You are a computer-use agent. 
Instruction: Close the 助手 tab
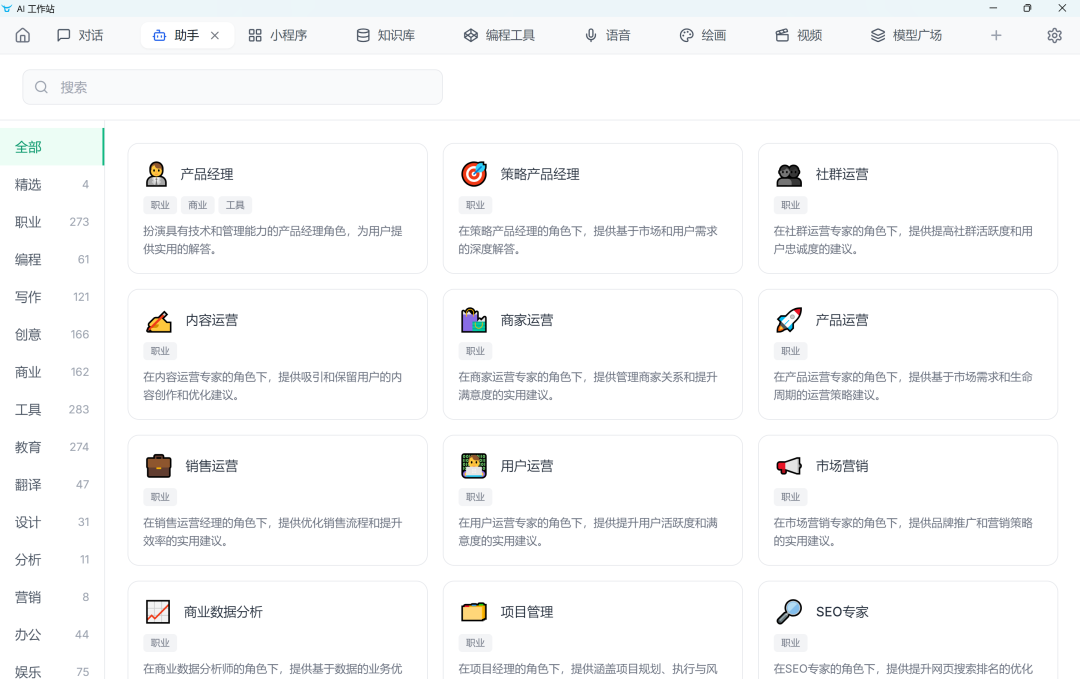pyautogui.click(x=215, y=35)
